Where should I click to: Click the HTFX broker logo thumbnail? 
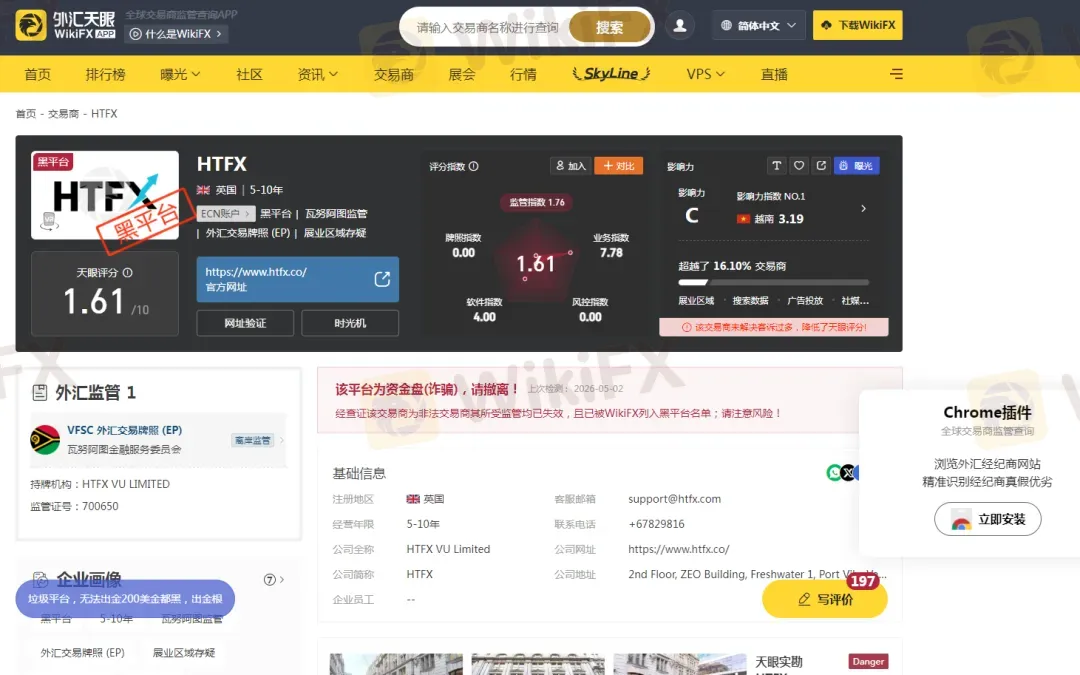click(105, 196)
